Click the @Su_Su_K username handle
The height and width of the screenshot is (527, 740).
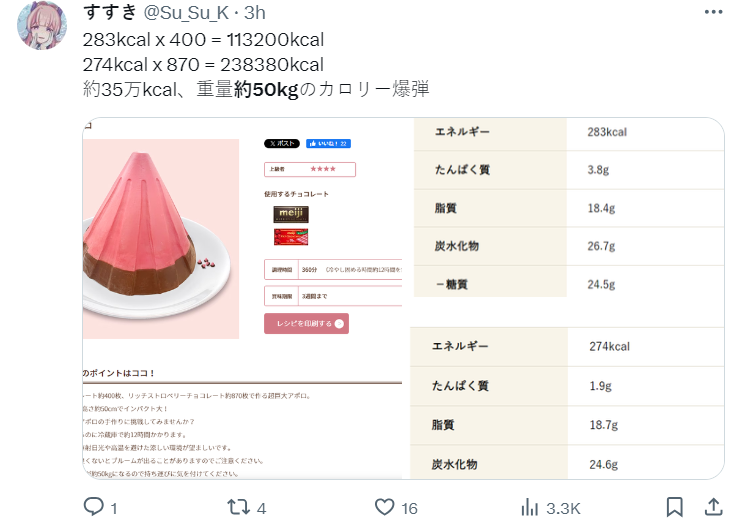pyautogui.click(x=186, y=13)
